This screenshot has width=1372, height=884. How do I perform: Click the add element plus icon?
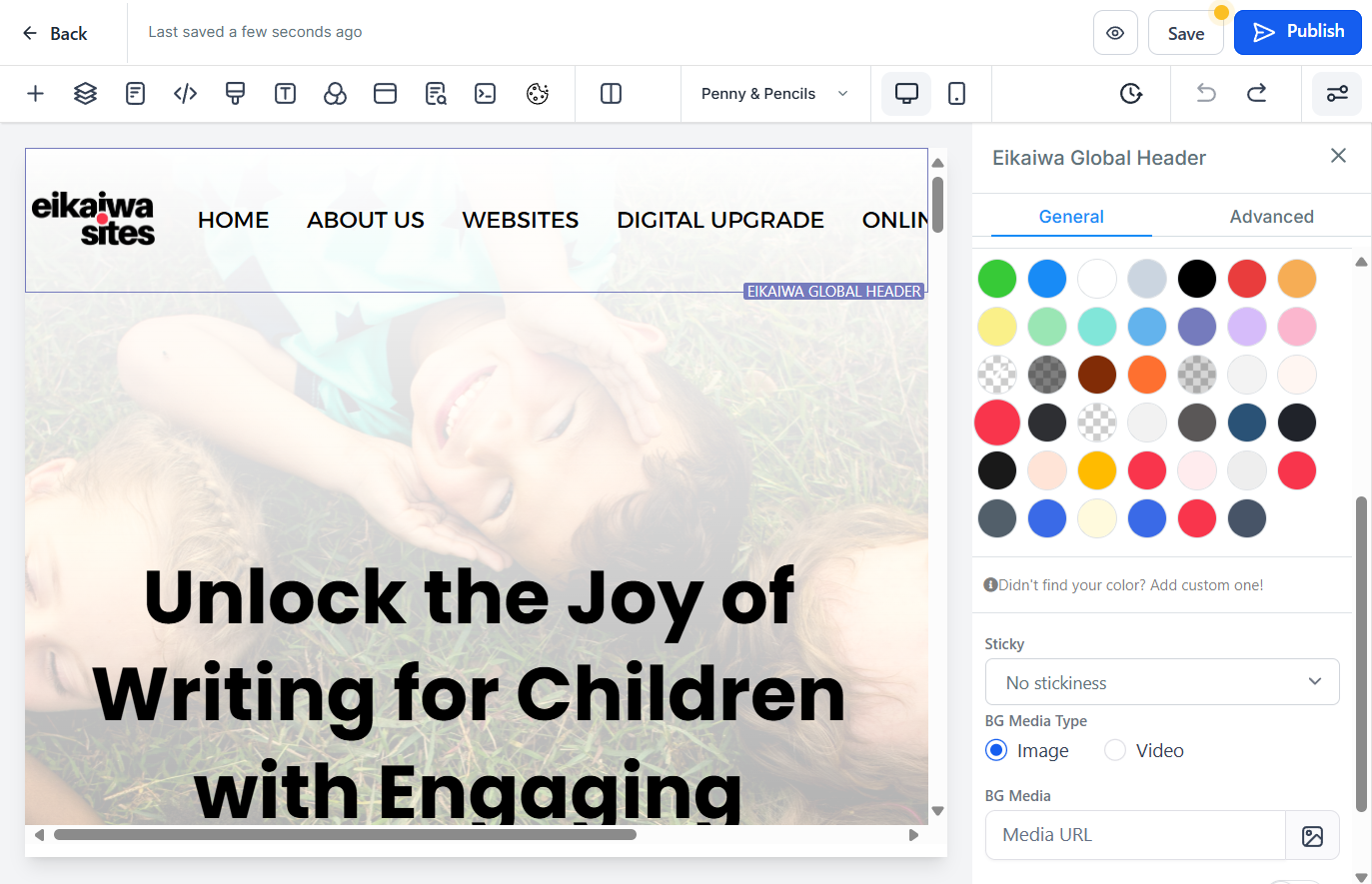pyautogui.click(x=35, y=94)
